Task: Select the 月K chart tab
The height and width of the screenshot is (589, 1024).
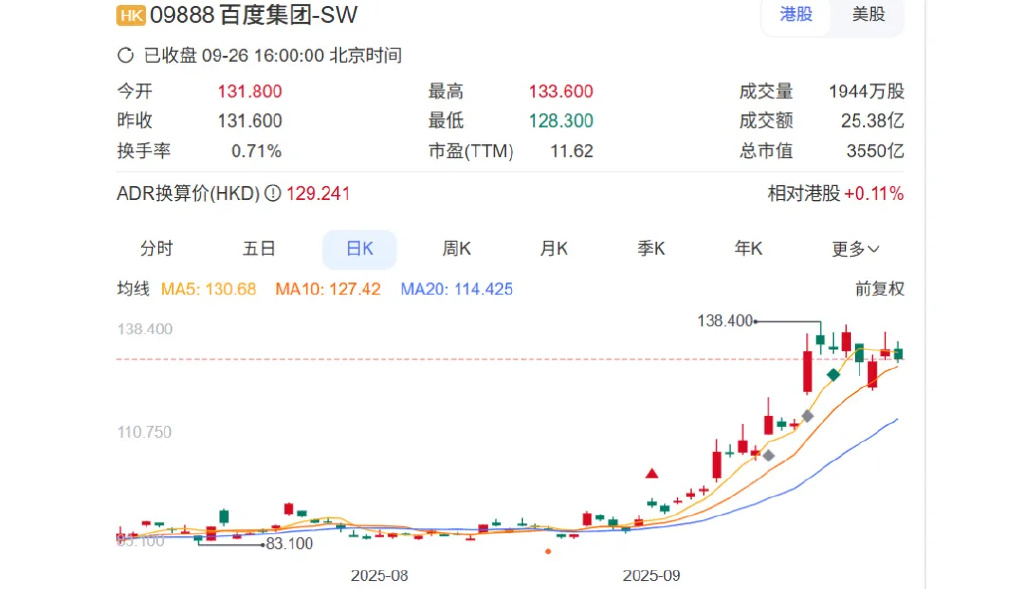Action: [554, 249]
